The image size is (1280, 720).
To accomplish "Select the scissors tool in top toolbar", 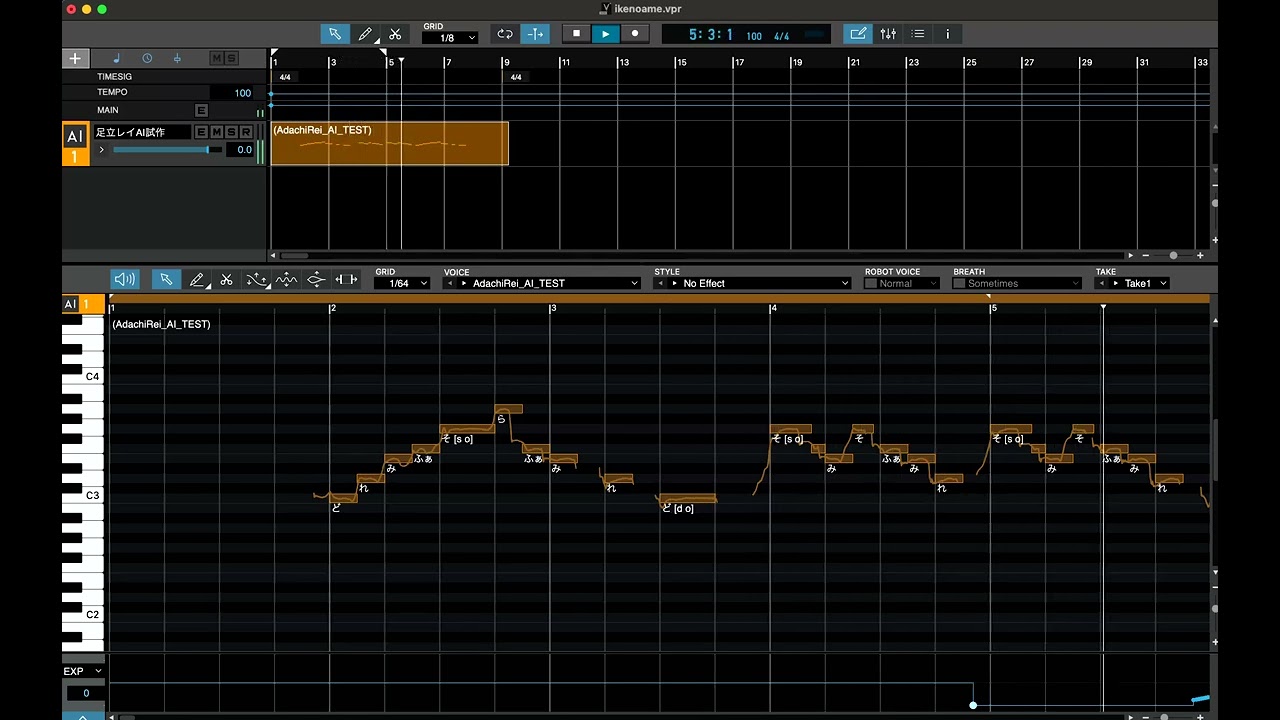I will [x=395, y=34].
